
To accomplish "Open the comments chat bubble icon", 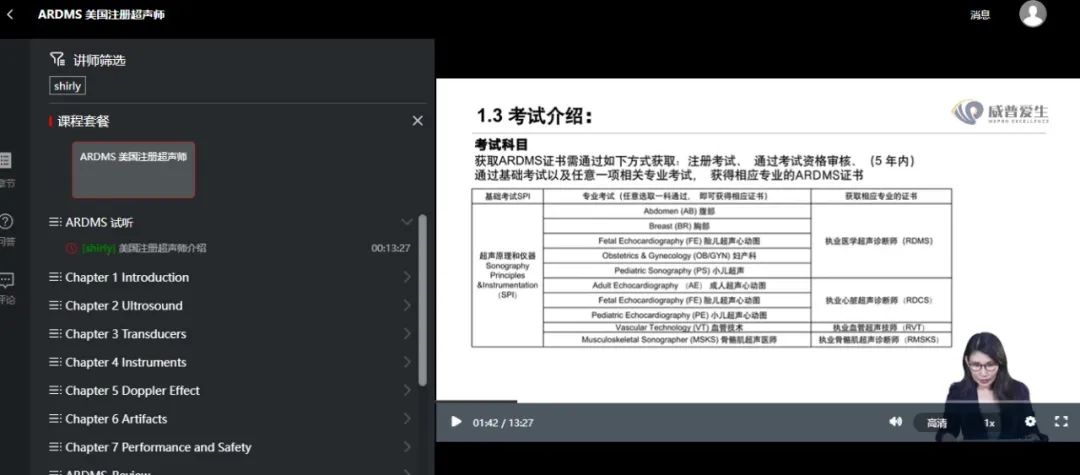I will point(6,280).
